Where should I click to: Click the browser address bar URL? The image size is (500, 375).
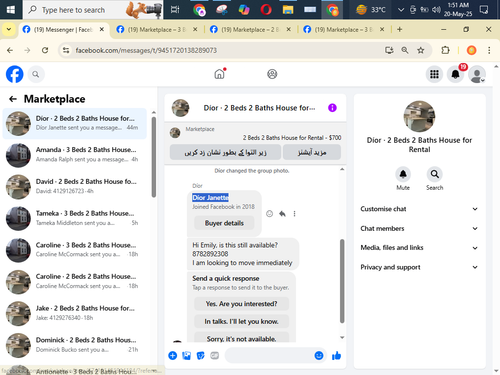(146, 50)
